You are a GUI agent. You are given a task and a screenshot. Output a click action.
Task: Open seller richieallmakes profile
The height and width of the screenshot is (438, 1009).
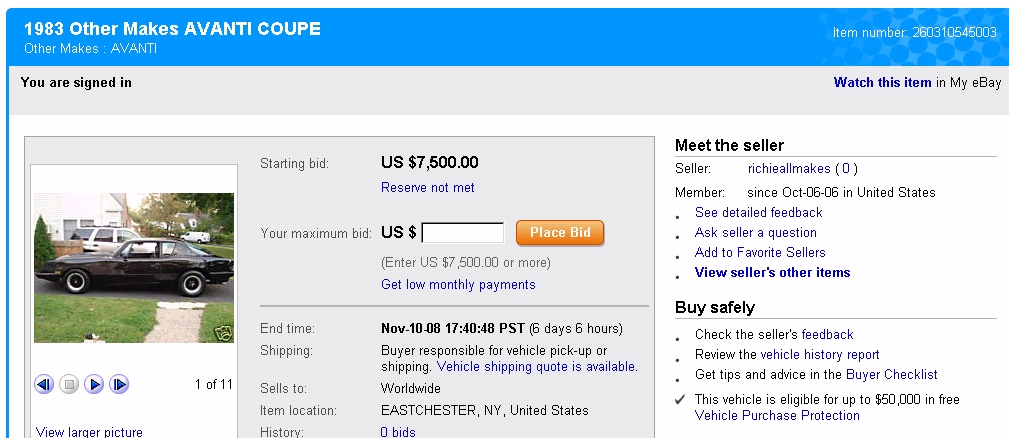(x=789, y=168)
